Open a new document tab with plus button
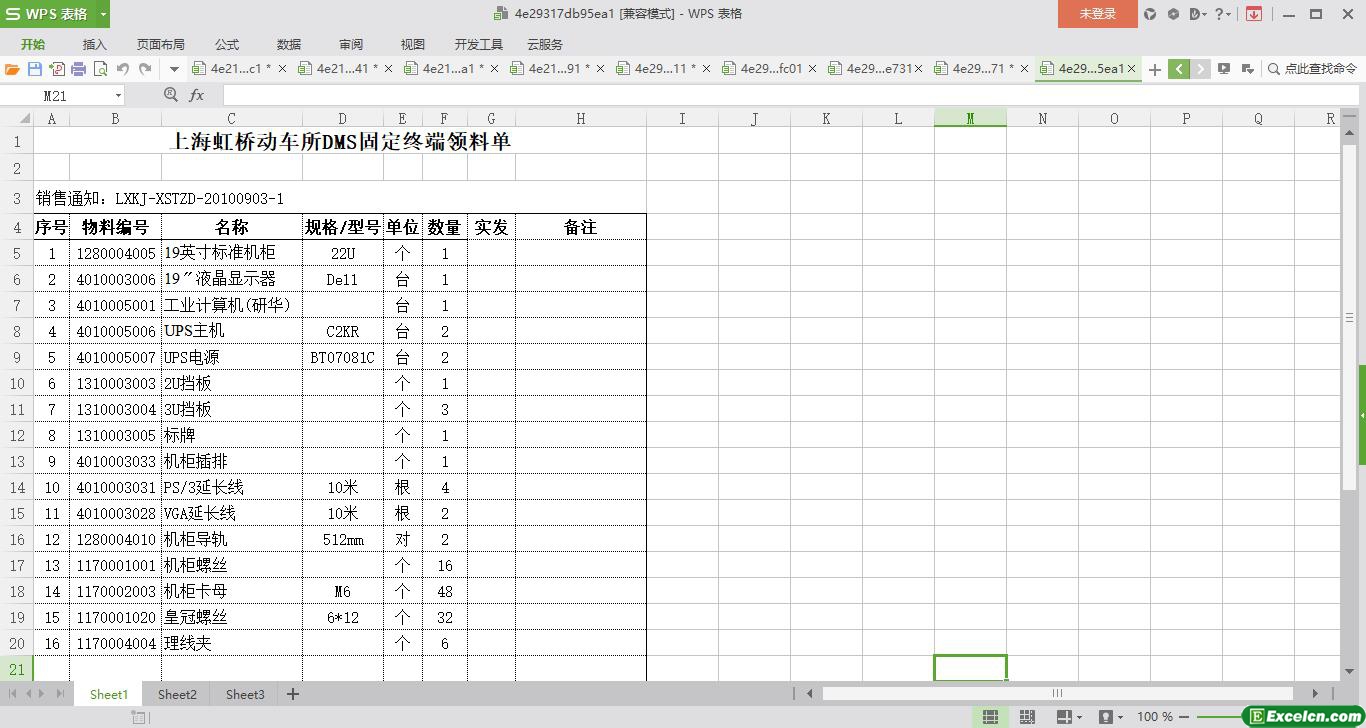 tap(1155, 69)
